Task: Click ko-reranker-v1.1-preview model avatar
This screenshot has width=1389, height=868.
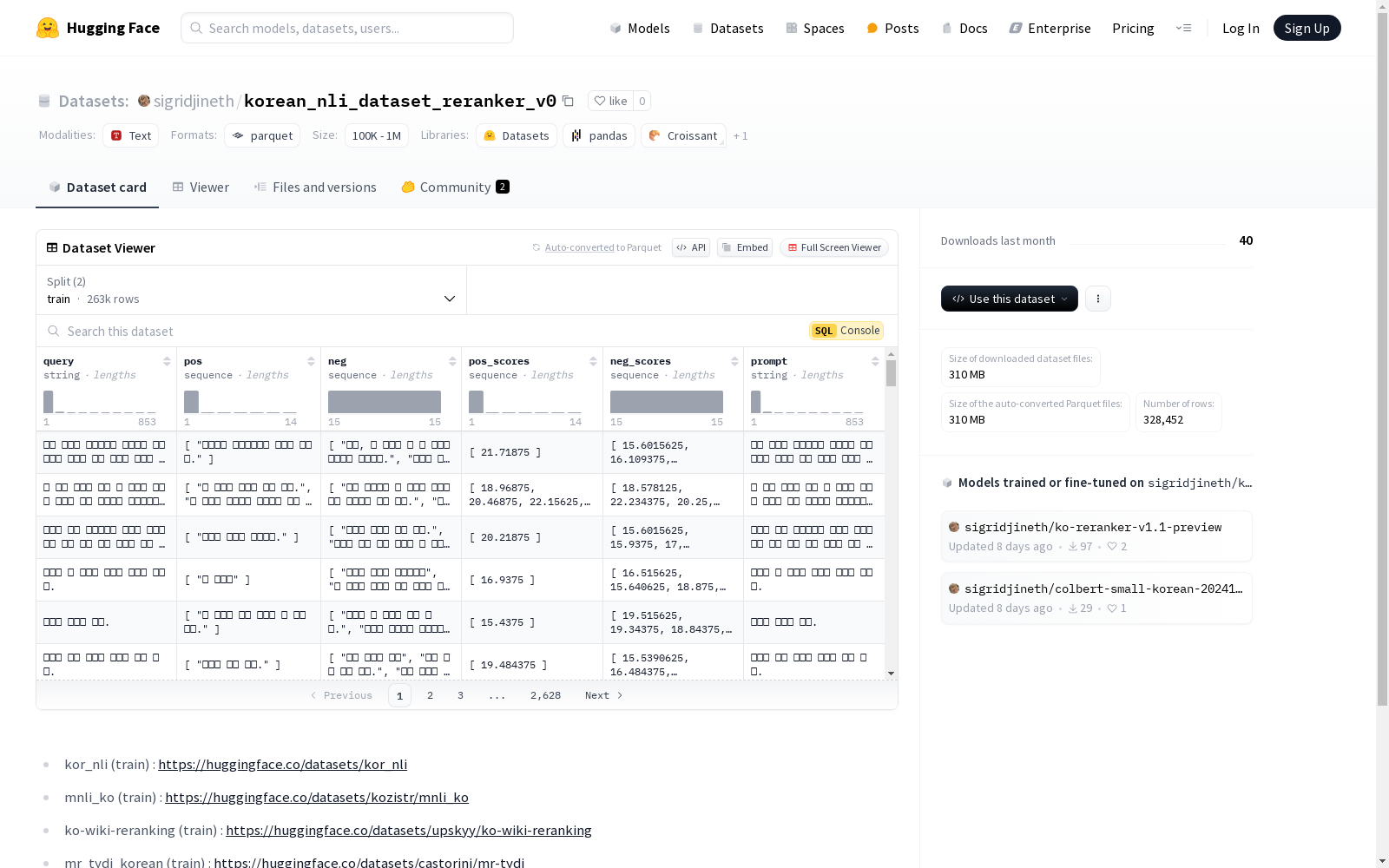Action: [x=954, y=527]
